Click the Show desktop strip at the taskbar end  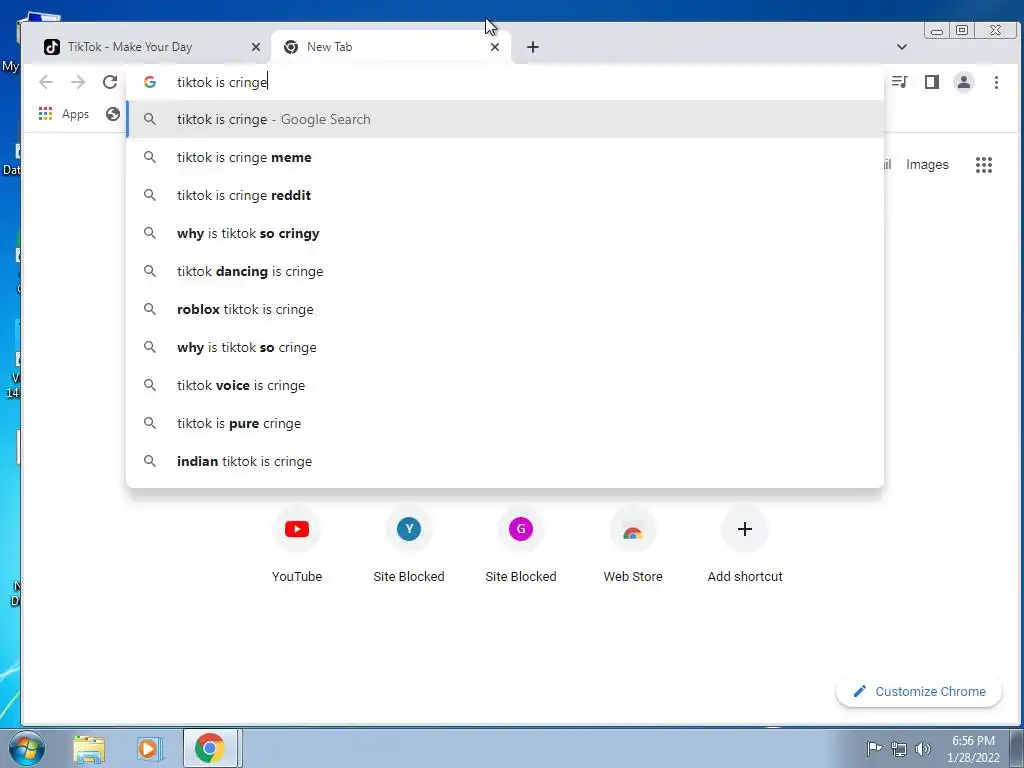pyautogui.click(x=1017, y=748)
